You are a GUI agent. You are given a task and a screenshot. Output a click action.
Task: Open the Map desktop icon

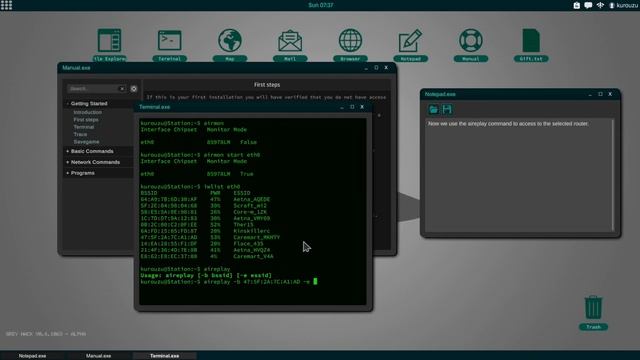point(230,45)
